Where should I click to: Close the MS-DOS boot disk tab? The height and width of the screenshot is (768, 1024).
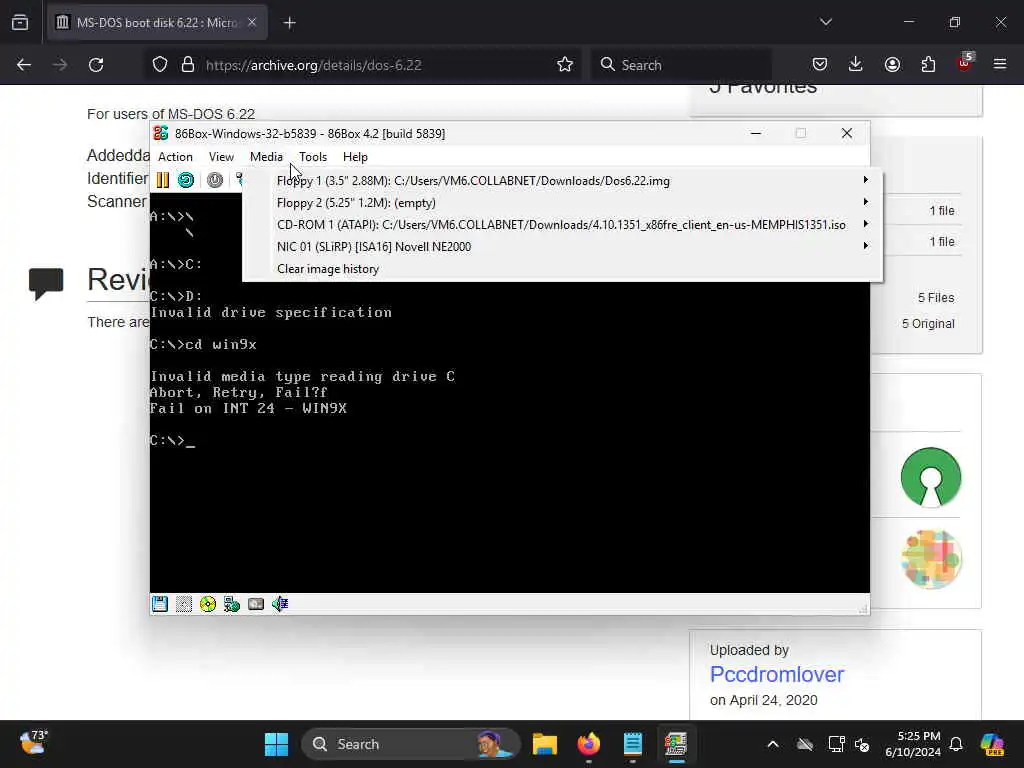point(252,22)
